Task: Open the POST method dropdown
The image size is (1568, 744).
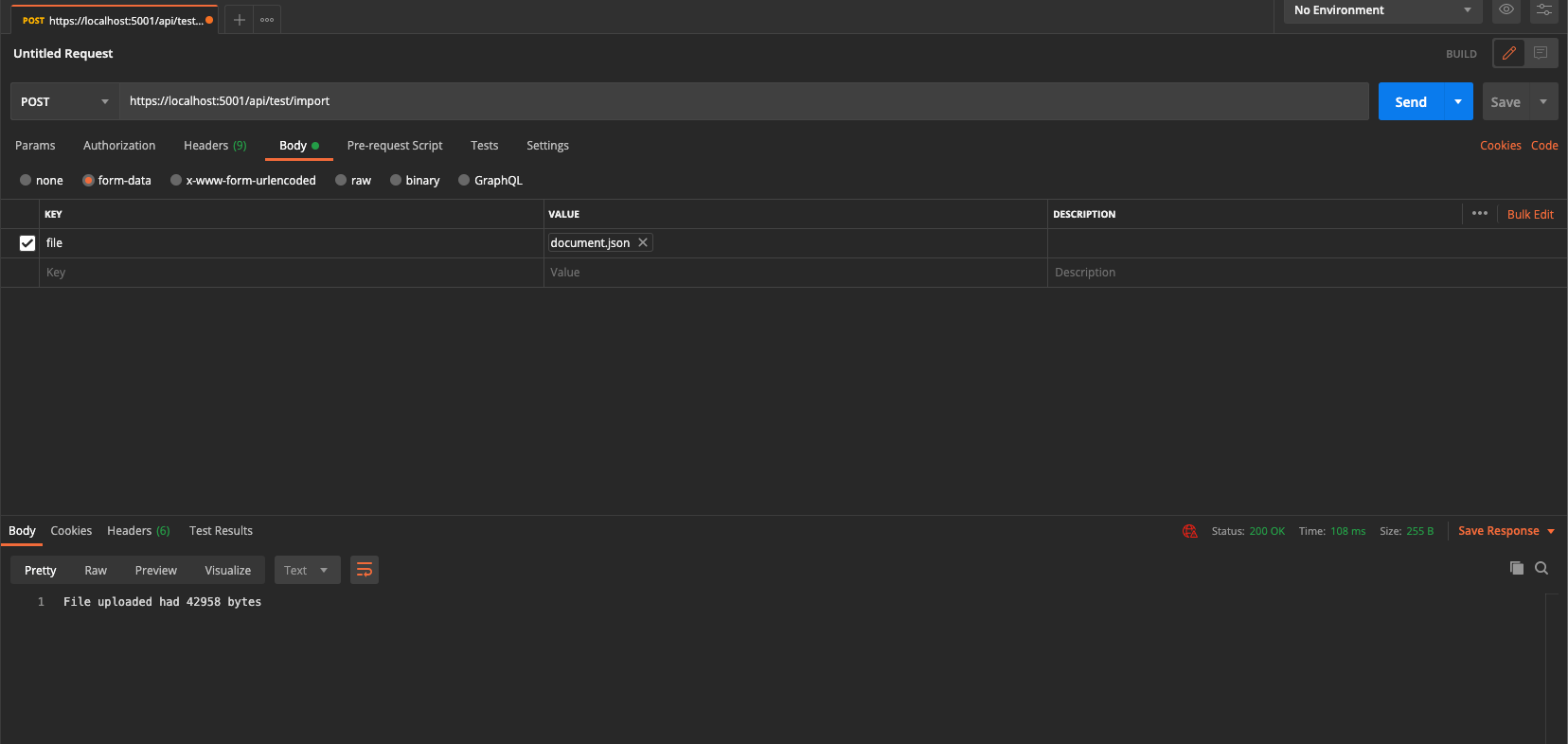Action: (x=64, y=101)
